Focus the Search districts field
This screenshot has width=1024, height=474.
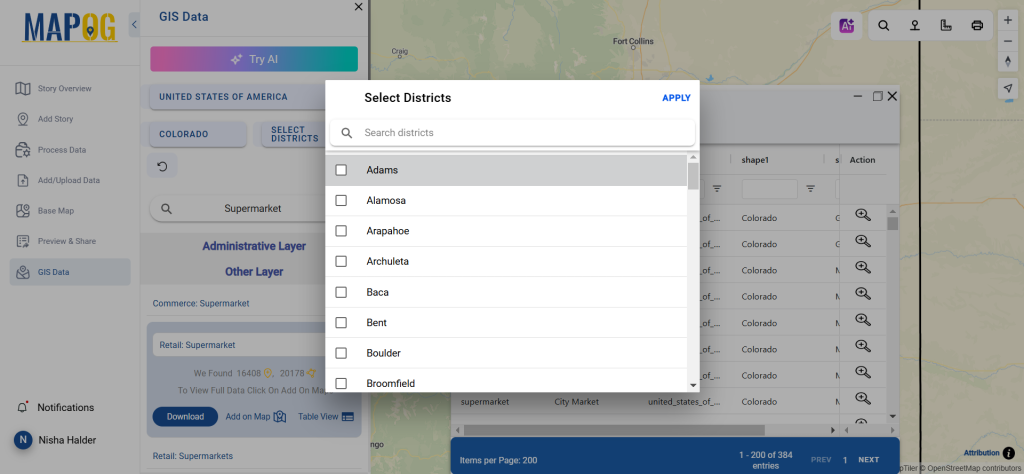520,133
